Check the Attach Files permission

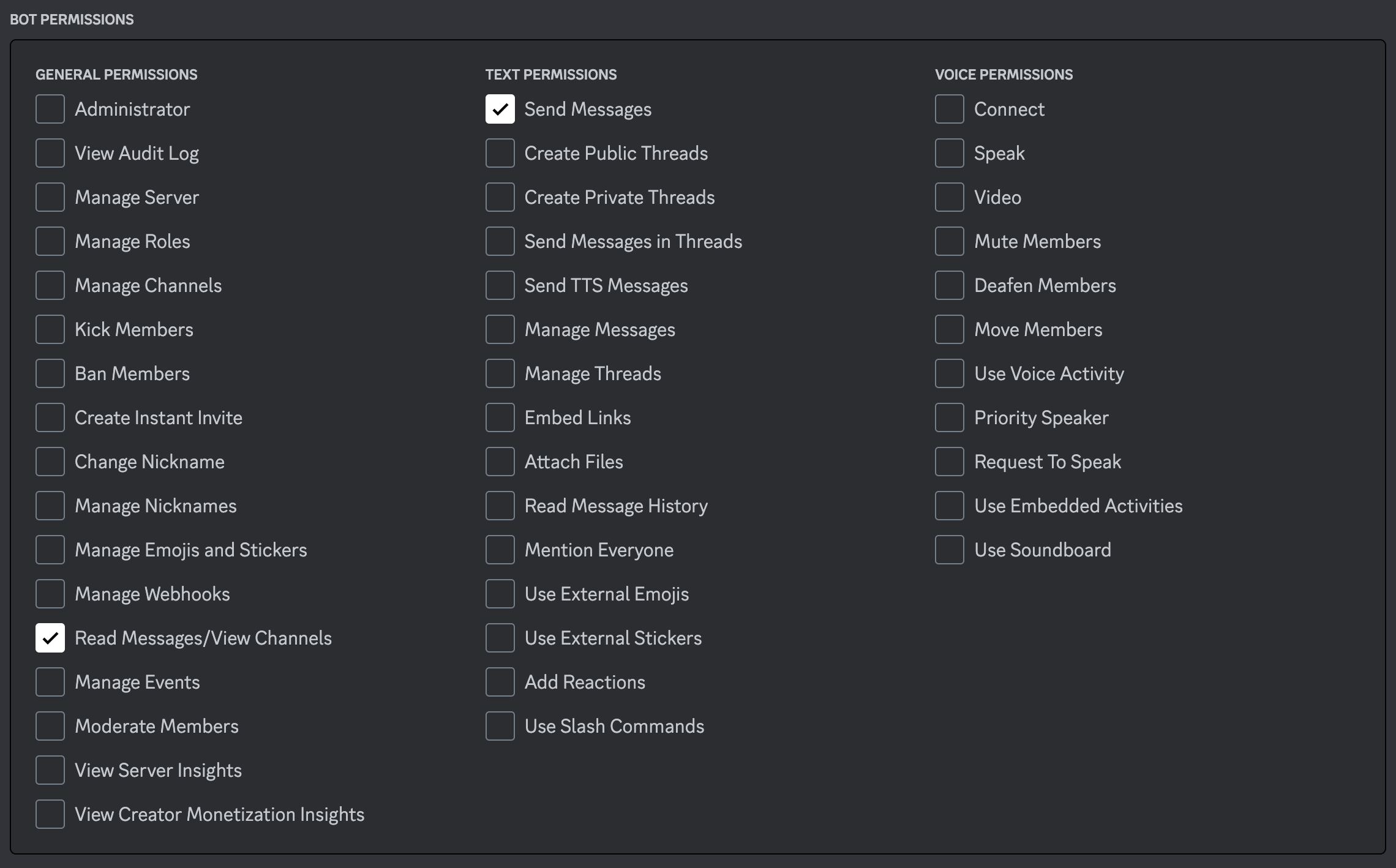point(500,462)
